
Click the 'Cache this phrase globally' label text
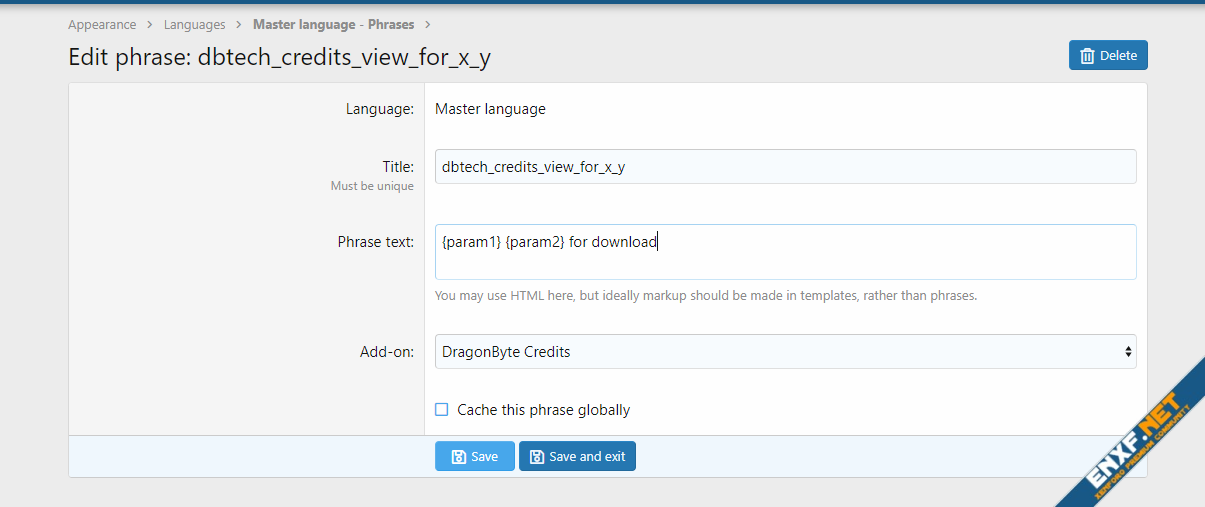point(543,410)
